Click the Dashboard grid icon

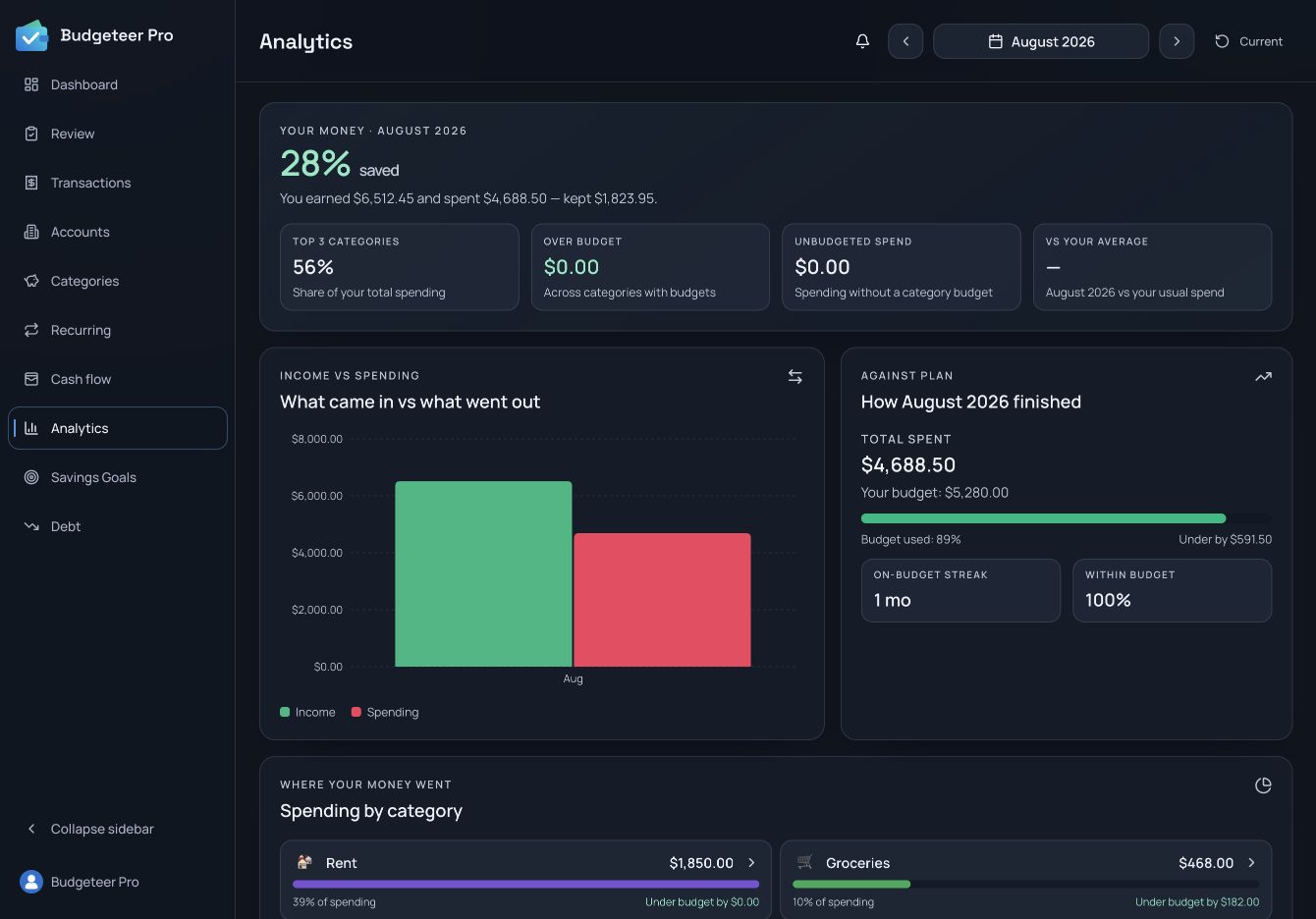(31, 84)
